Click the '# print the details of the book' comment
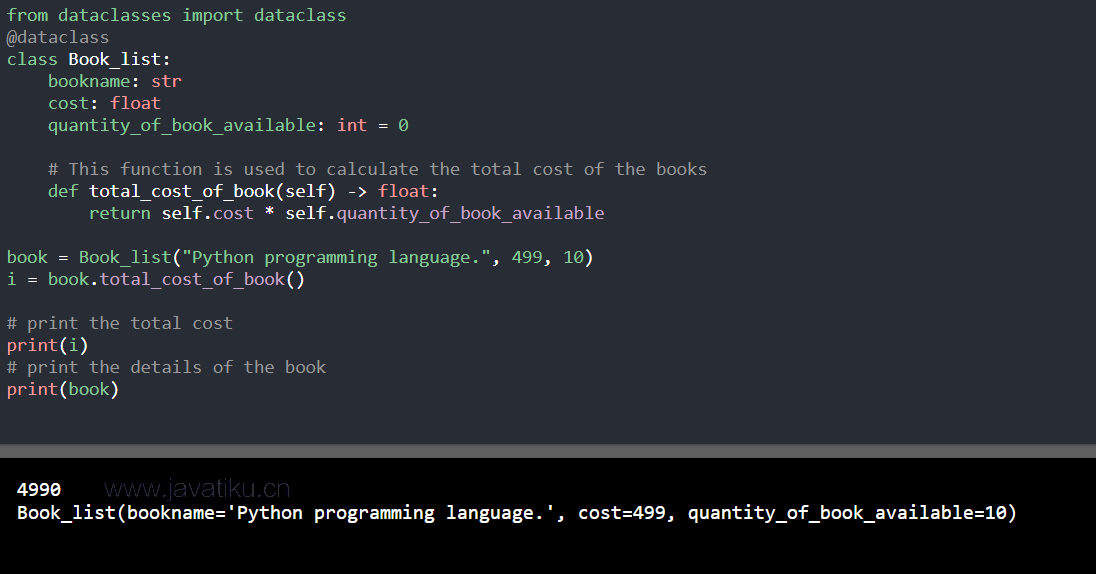The height and width of the screenshot is (574, 1096). tap(166, 368)
